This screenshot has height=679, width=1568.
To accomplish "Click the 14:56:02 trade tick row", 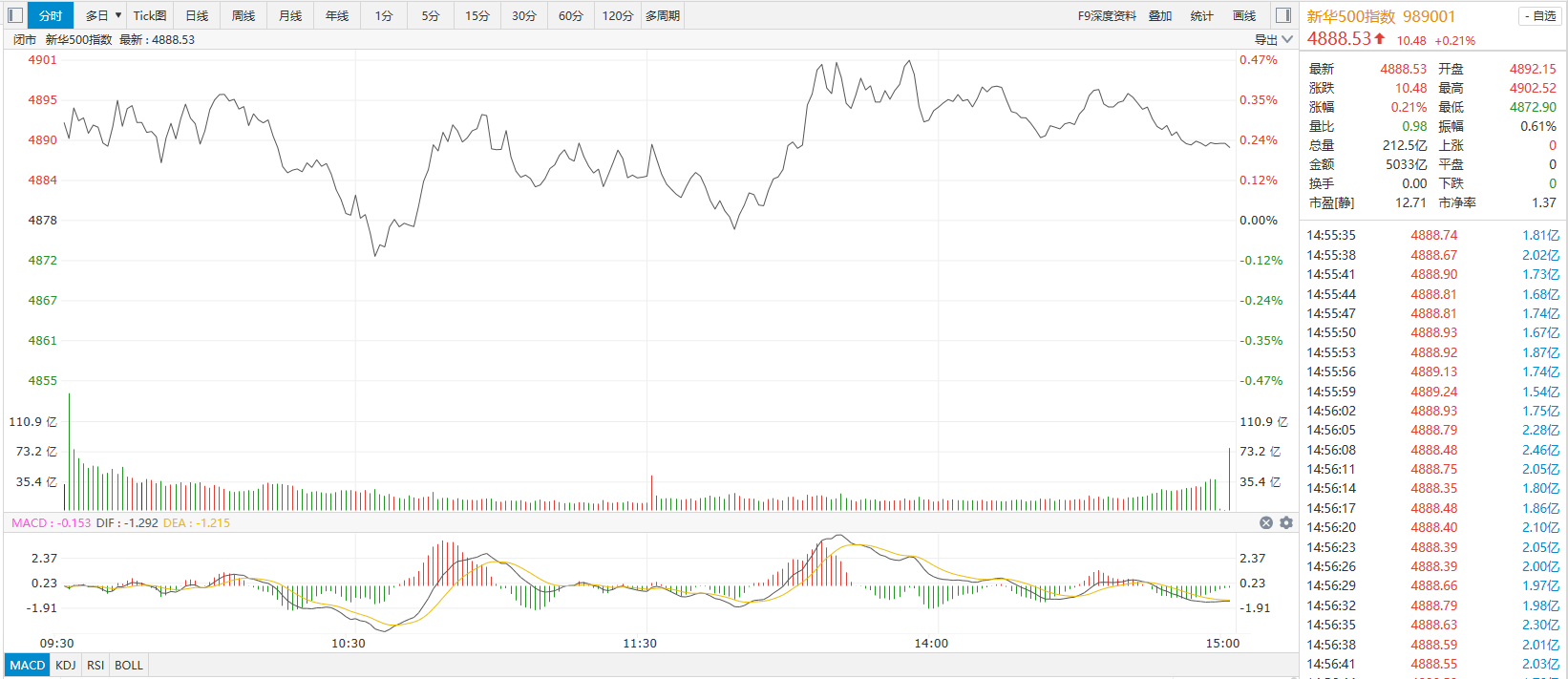I will click(x=1432, y=411).
